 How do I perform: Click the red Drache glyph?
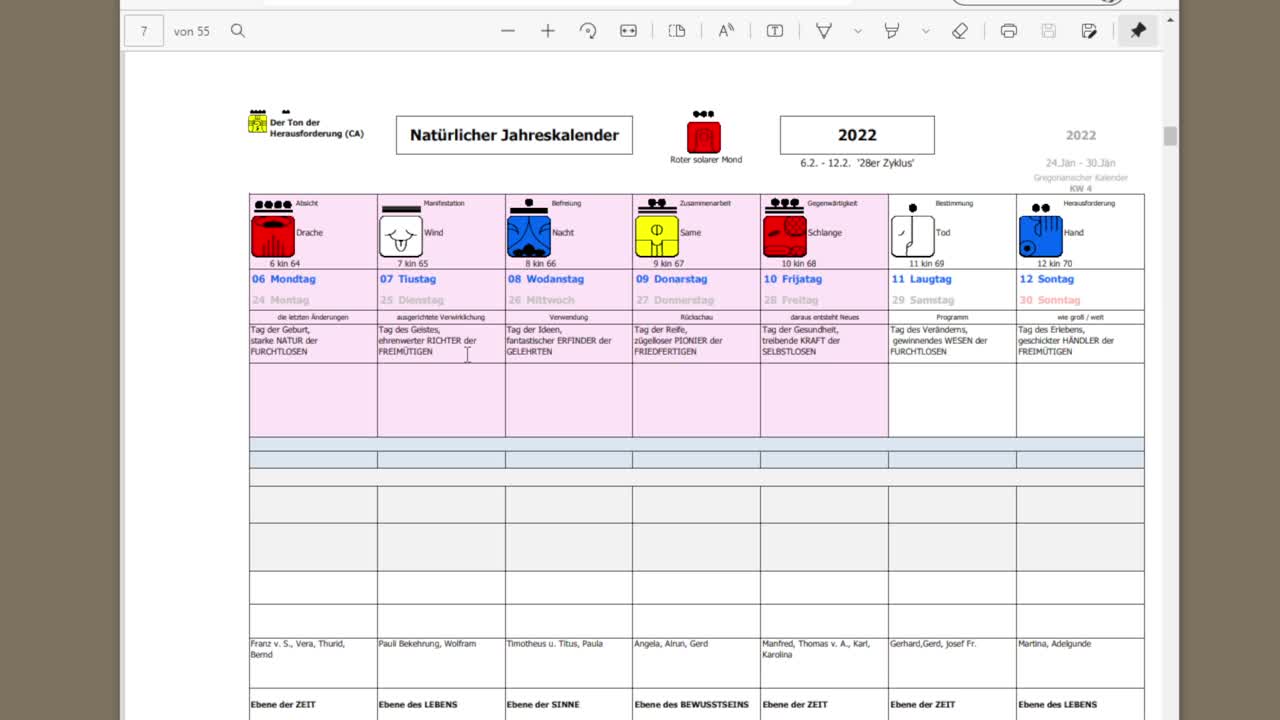point(273,237)
